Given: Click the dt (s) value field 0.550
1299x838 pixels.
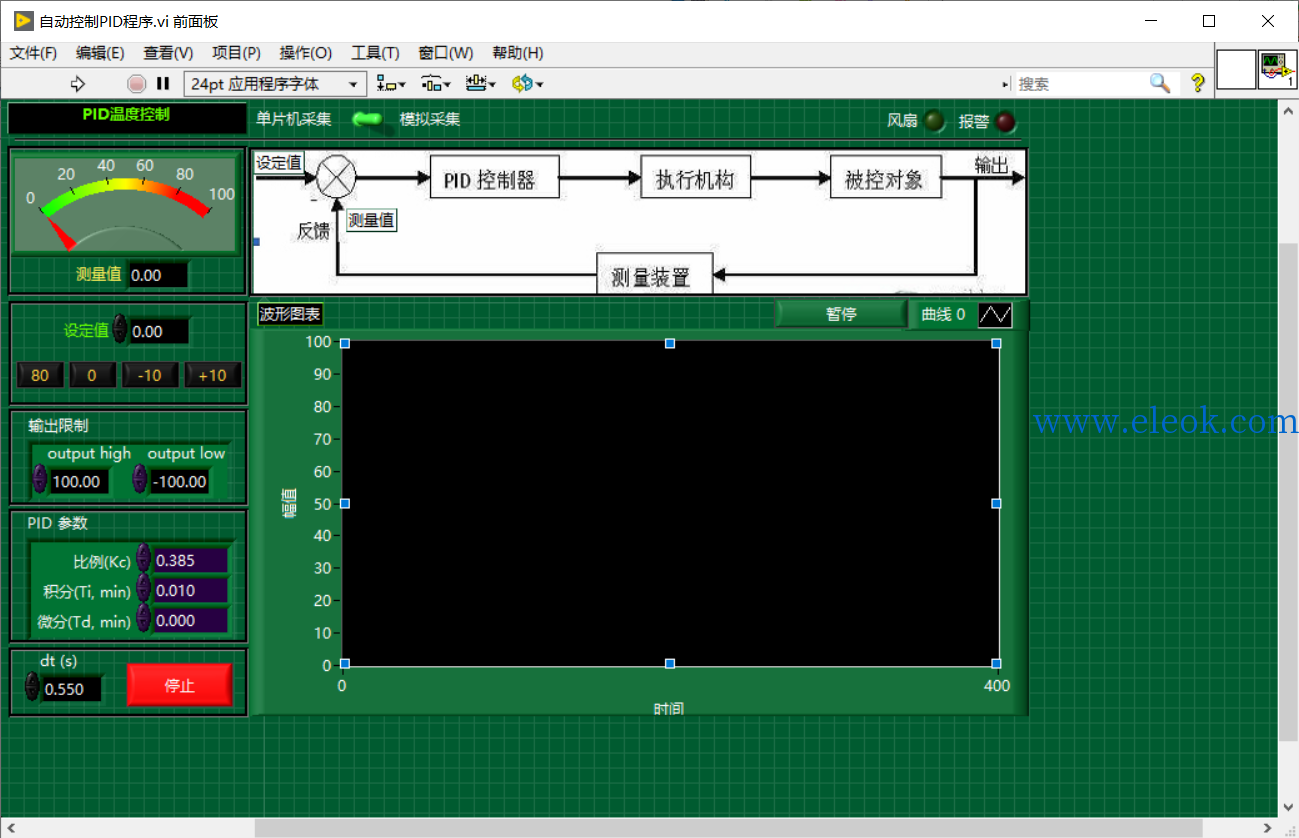Looking at the screenshot, I should coord(71,689).
